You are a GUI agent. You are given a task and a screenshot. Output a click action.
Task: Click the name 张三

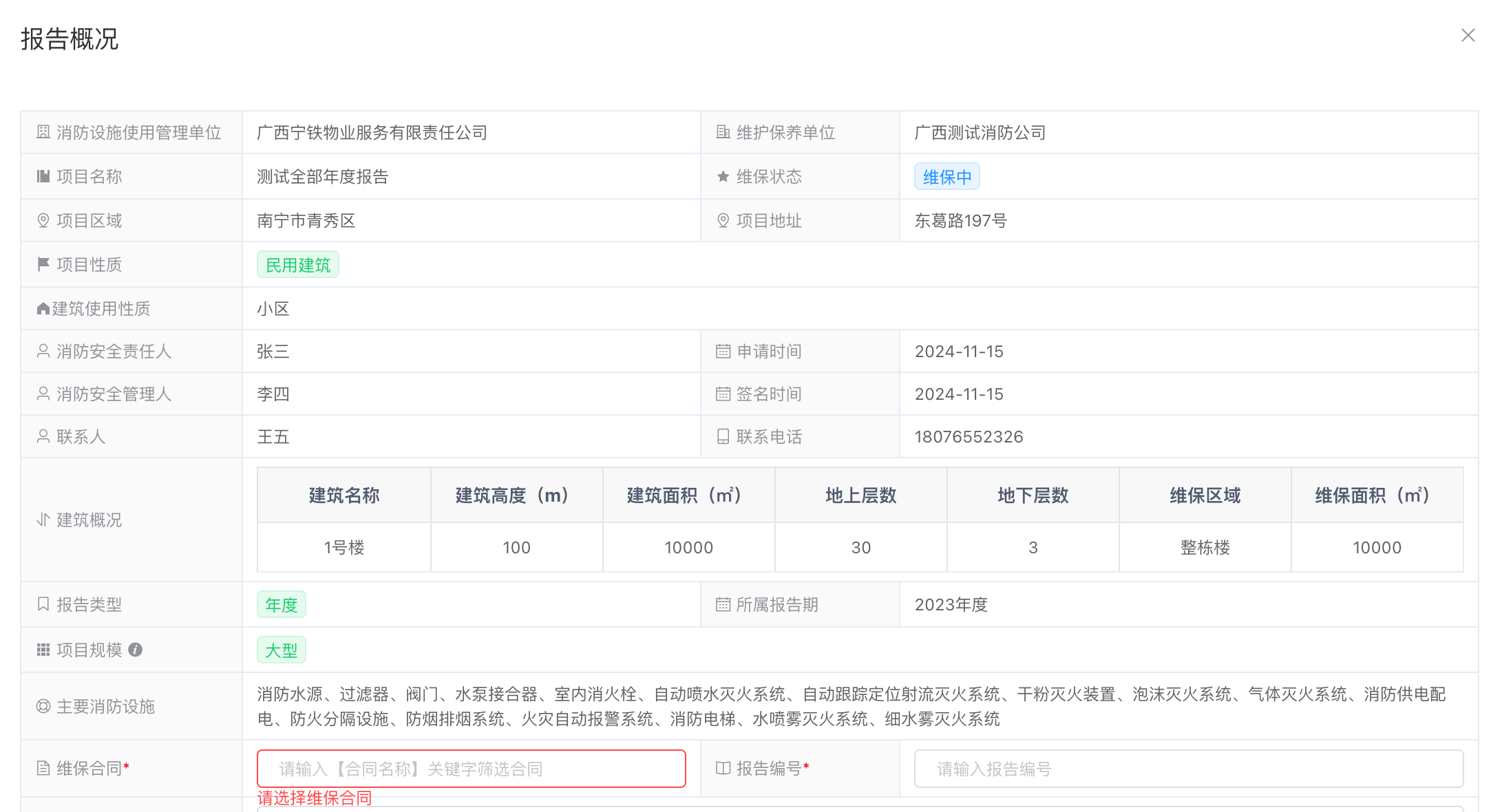273,351
